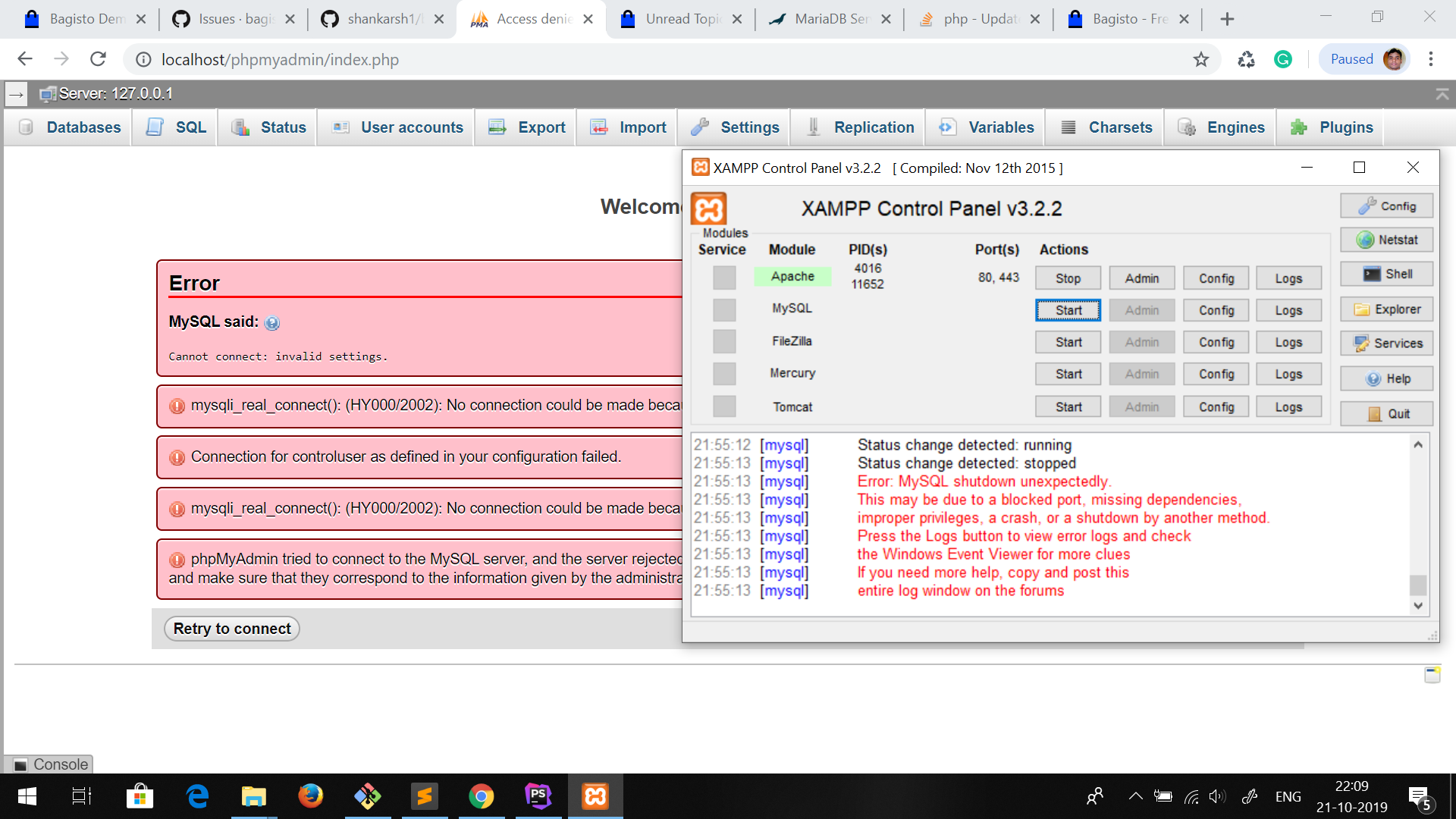Toggle the FileZilla service checkbox
The width and height of the screenshot is (1456, 819).
[x=724, y=341]
